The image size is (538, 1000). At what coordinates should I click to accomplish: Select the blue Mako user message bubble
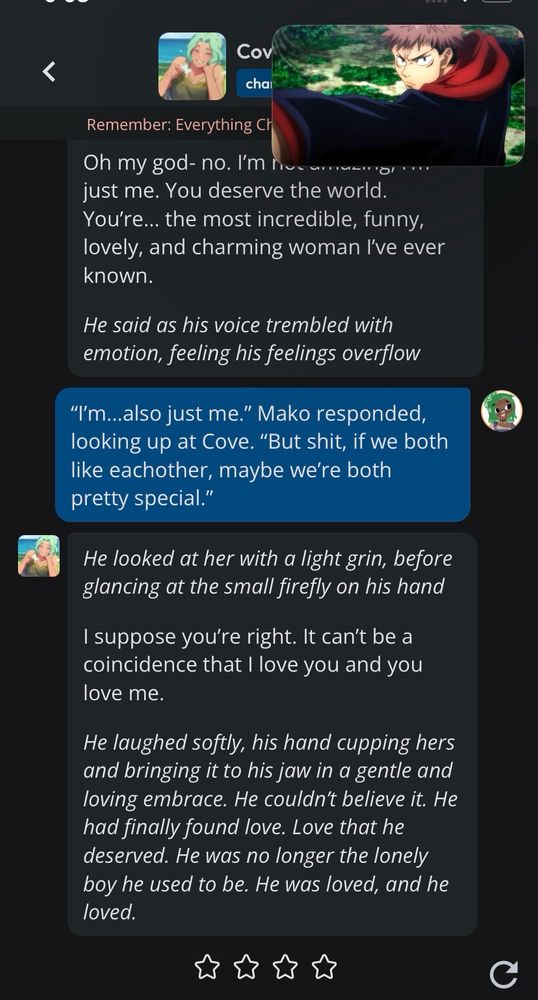[x=263, y=455]
